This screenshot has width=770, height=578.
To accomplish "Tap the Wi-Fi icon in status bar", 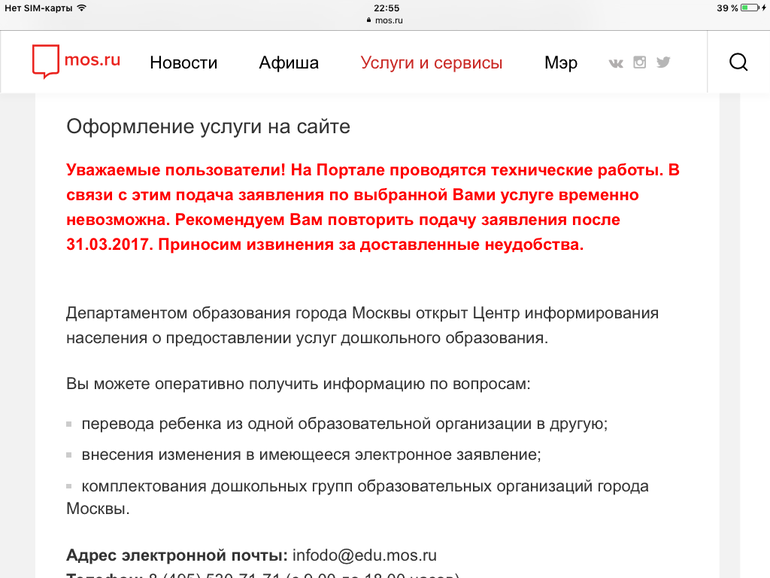I will click(x=82, y=7).
